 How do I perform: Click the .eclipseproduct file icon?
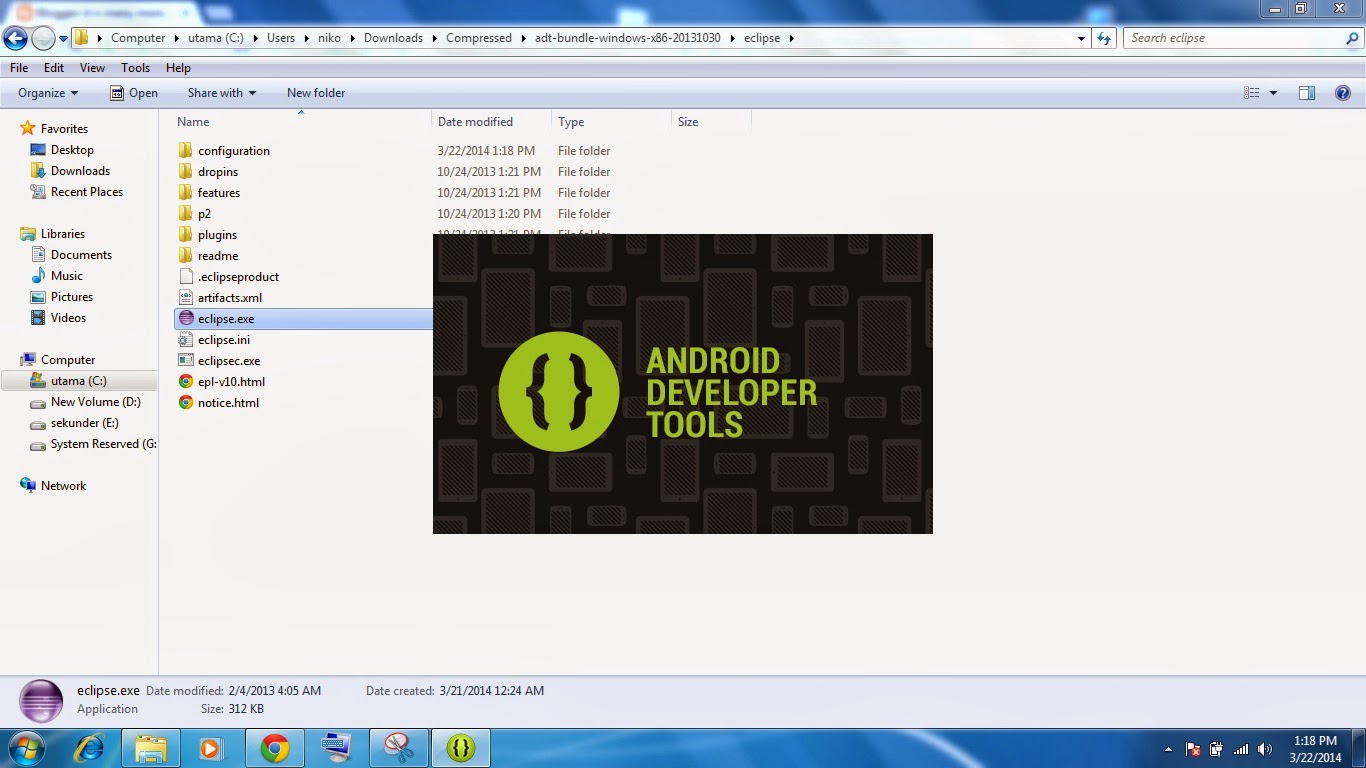(185, 276)
